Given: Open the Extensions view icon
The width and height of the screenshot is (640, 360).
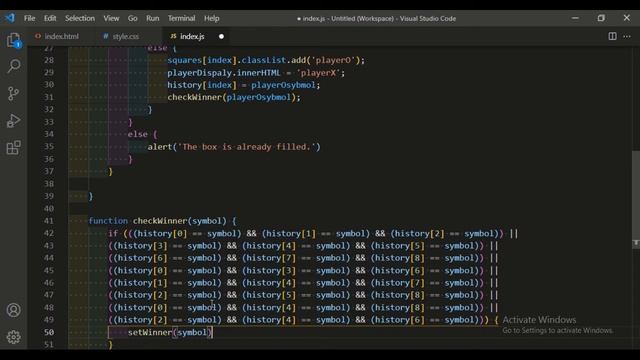Looking at the screenshot, I should [13, 147].
